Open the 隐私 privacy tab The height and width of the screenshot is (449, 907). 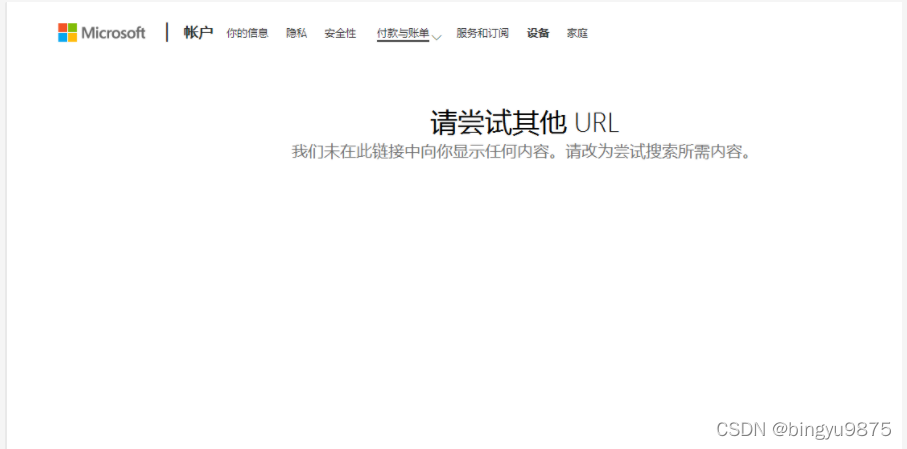click(x=297, y=34)
